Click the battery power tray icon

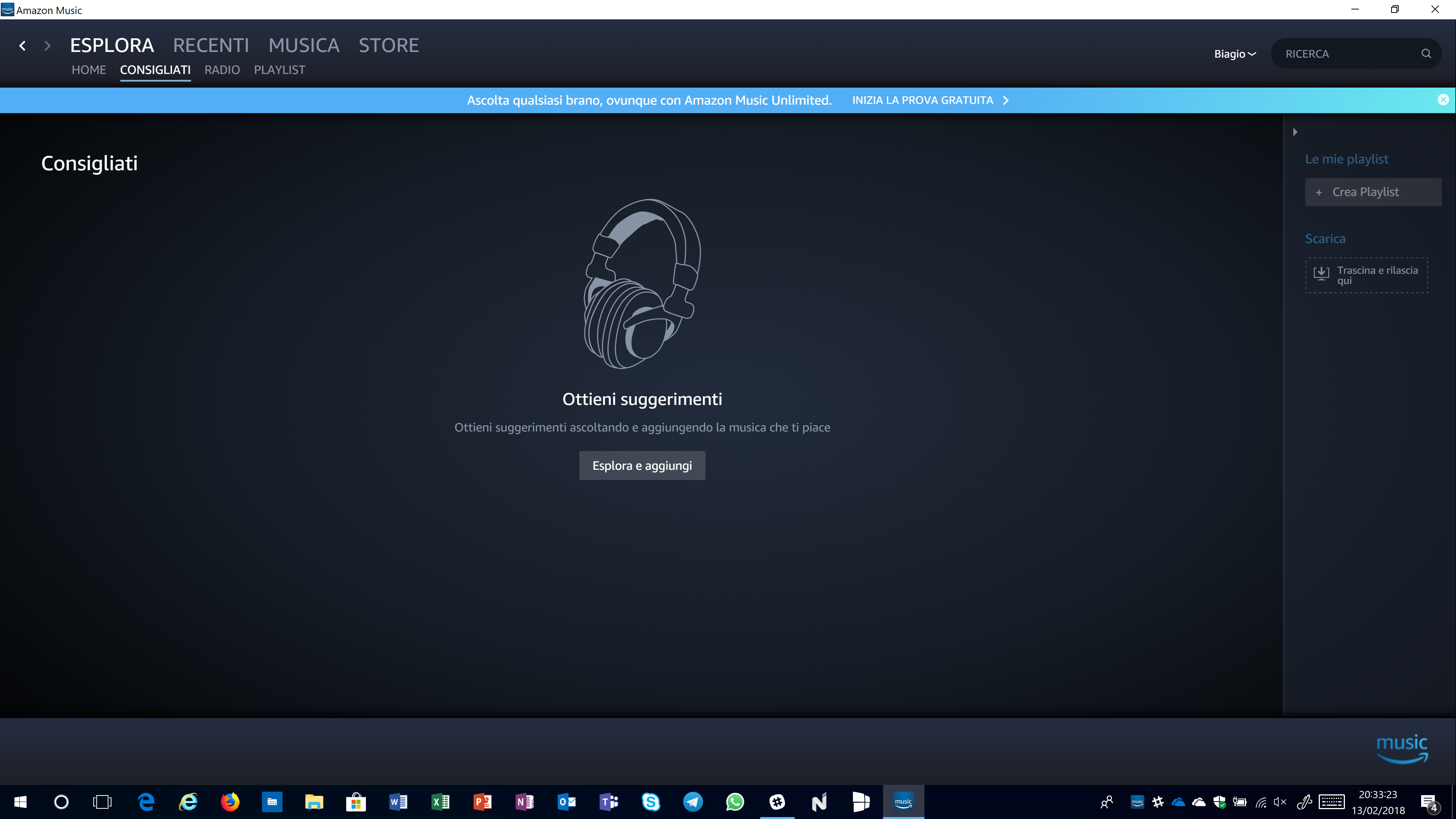pyautogui.click(x=1239, y=802)
